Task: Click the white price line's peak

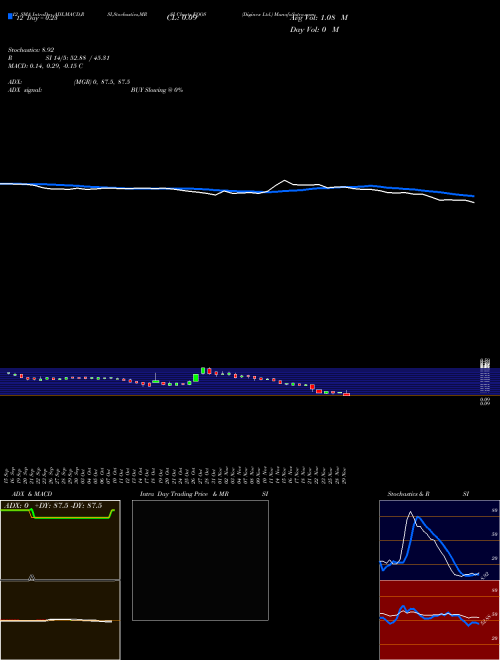Action: point(285,181)
